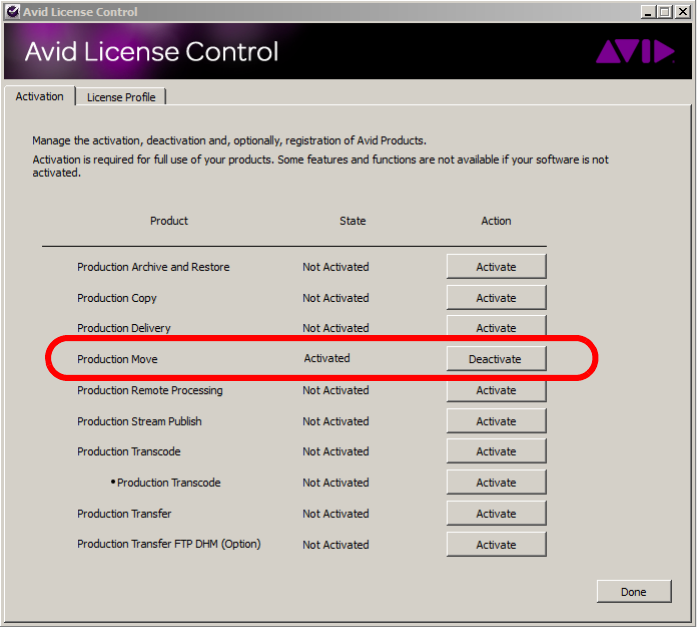Activate the bulleted Production Transcode sub-item
This screenshot has width=697, height=627.
[x=496, y=482]
